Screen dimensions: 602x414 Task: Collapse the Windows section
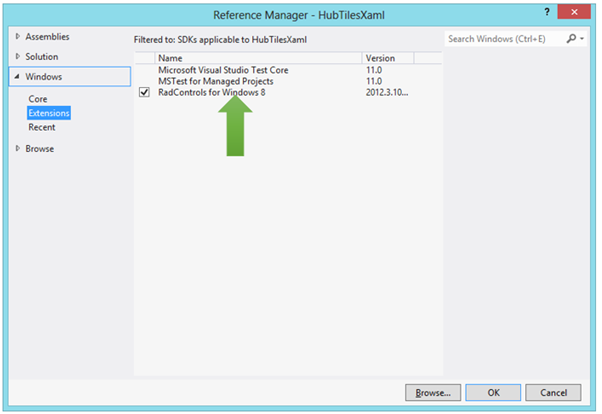17,77
